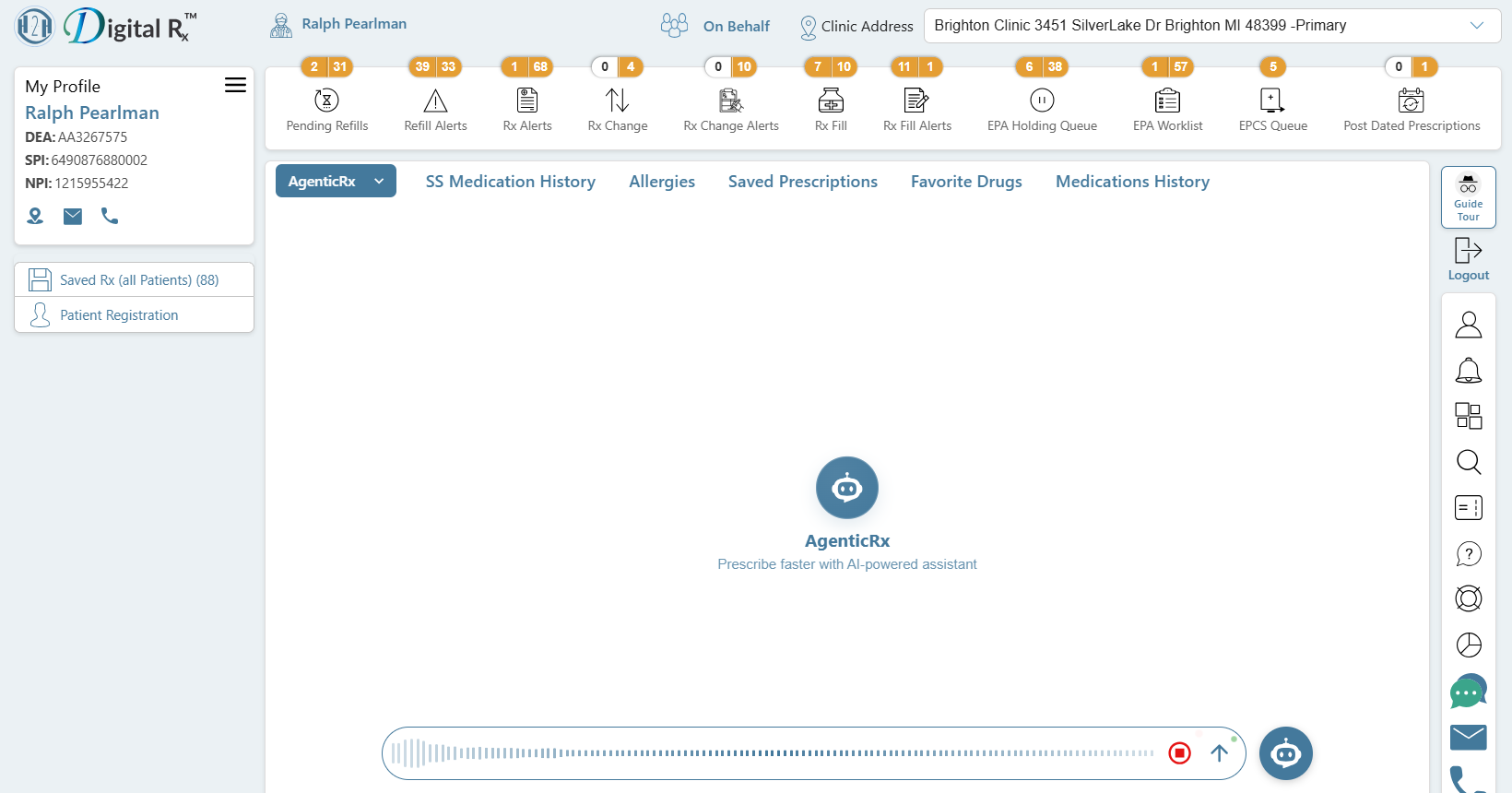Screen dimensions: 1512x793
Task: Open user profile icon in right sidebar
Action: point(1469,325)
